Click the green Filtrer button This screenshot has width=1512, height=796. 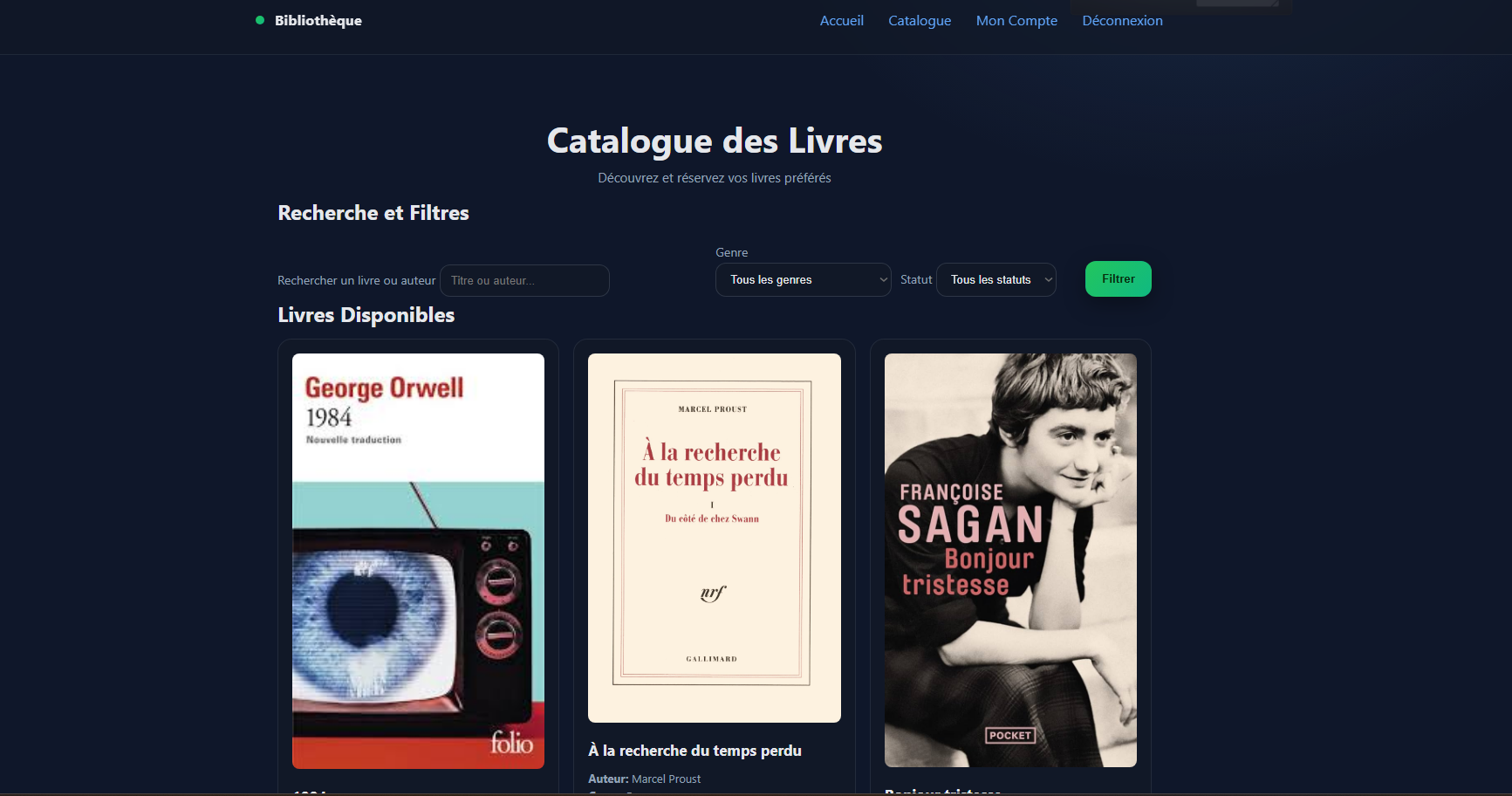coord(1118,278)
